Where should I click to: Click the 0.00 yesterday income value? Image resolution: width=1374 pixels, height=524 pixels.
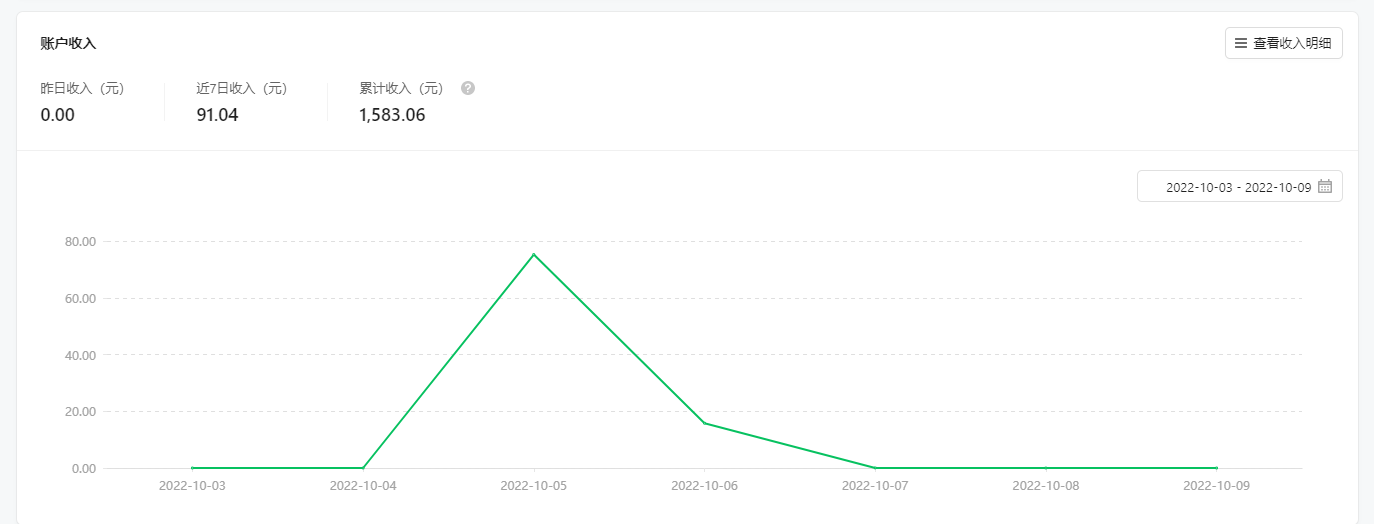(57, 115)
